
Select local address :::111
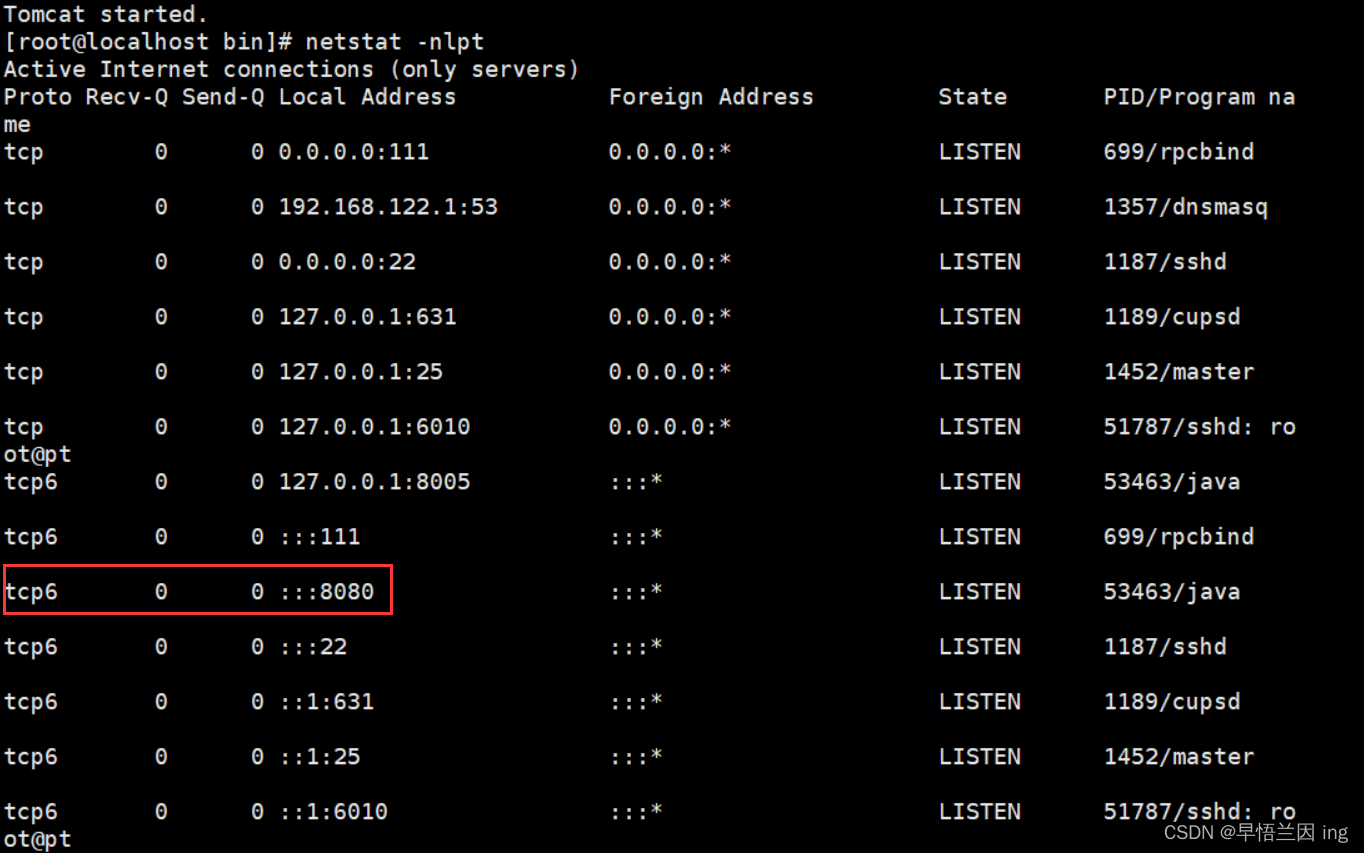(319, 537)
